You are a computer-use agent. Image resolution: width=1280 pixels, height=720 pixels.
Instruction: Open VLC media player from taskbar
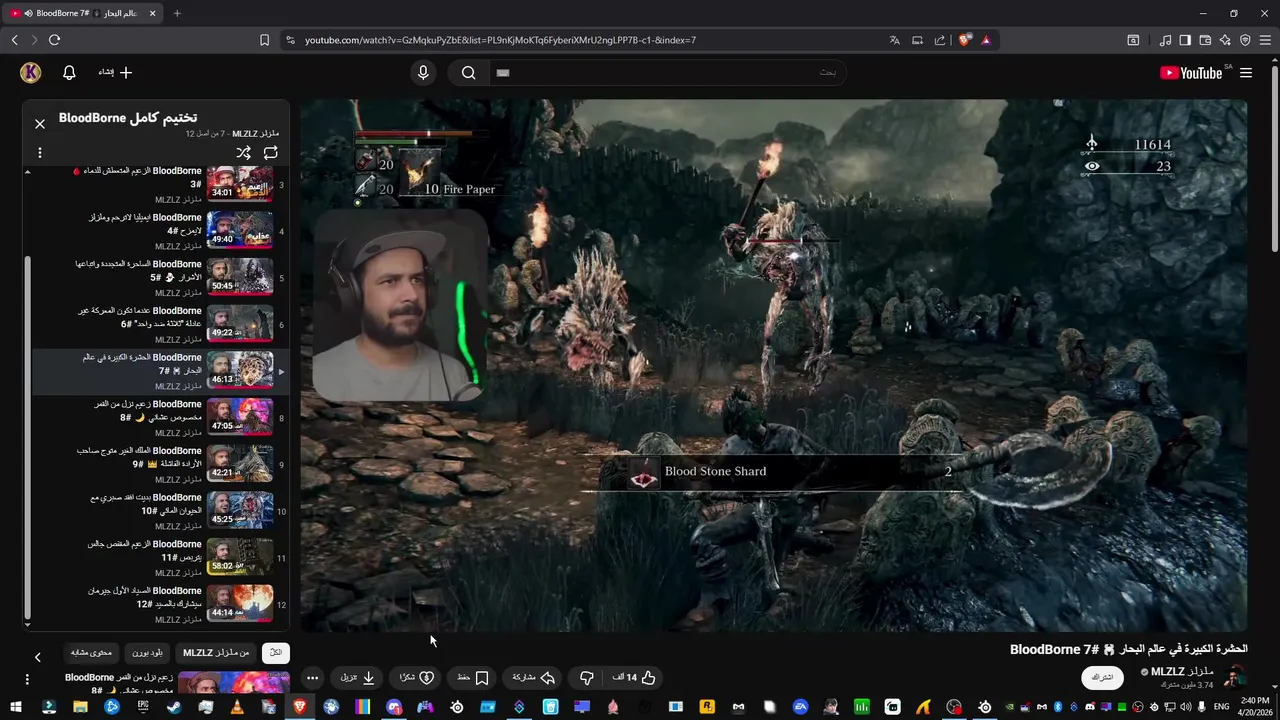tap(237, 707)
